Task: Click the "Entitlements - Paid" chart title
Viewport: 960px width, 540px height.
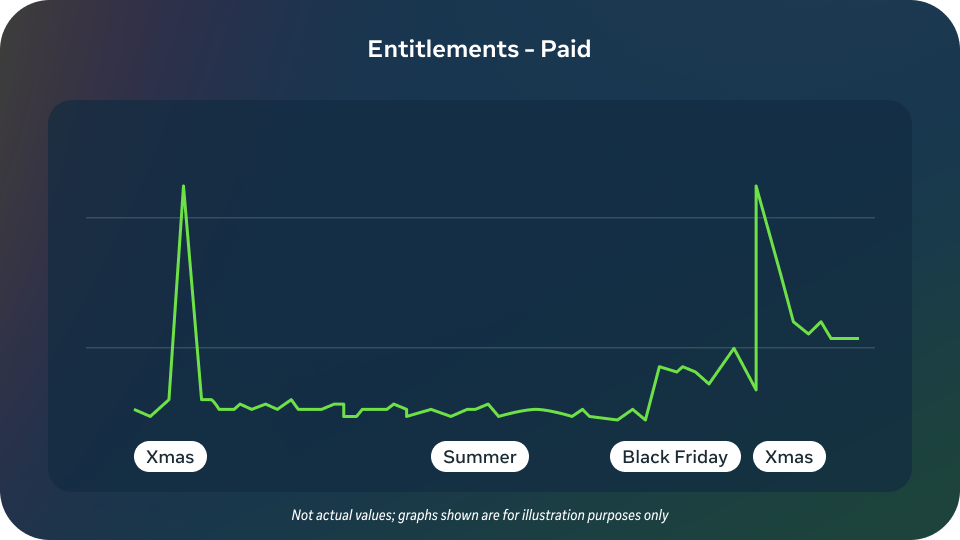Action: click(x=479, y=49)
